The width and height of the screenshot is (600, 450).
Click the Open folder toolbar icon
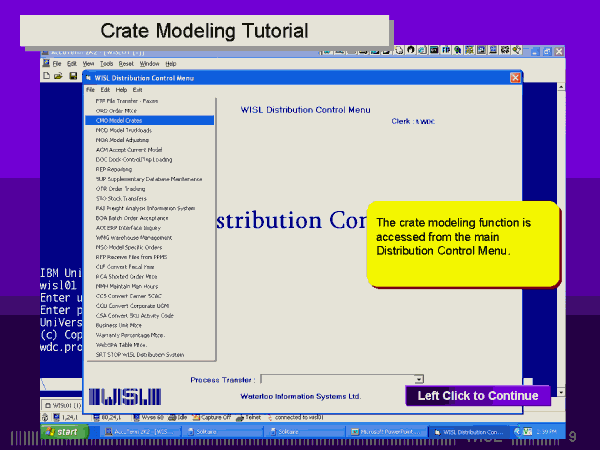[58, 76]
